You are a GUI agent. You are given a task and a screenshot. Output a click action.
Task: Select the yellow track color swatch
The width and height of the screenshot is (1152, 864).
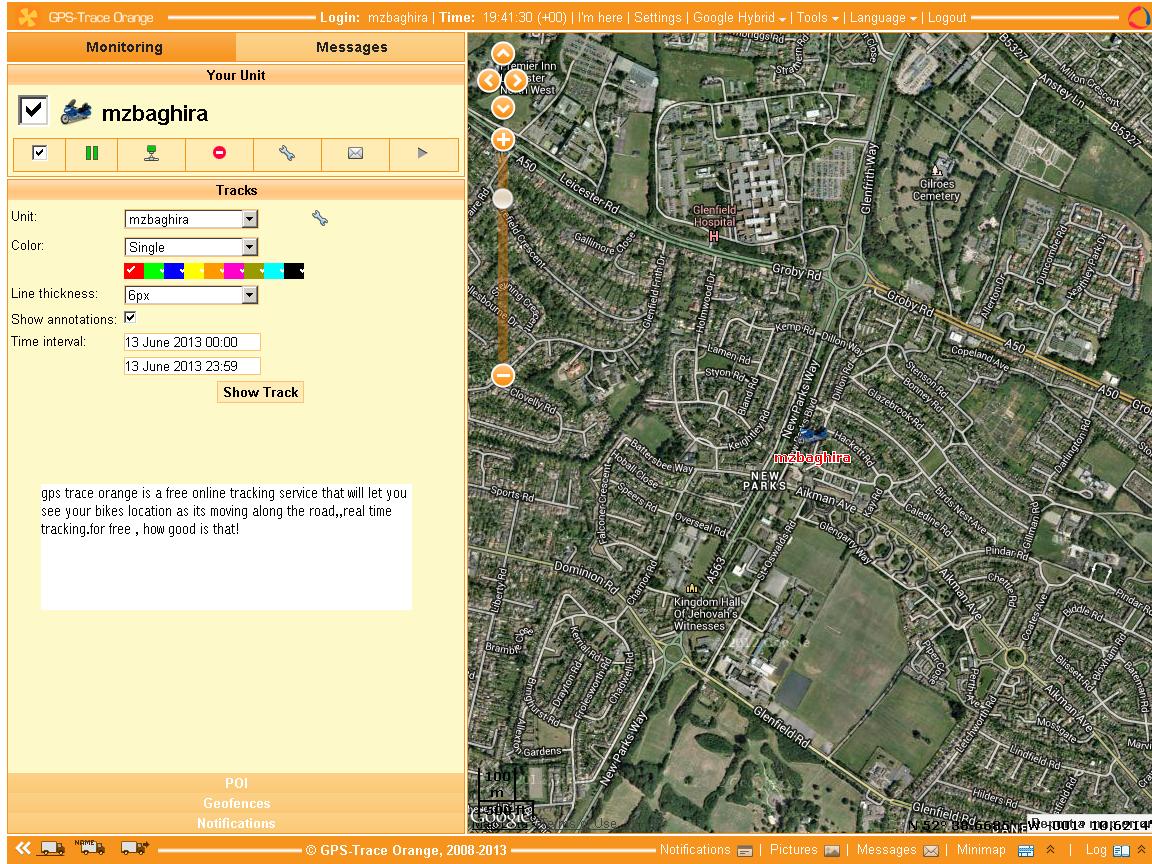[194, 271]
